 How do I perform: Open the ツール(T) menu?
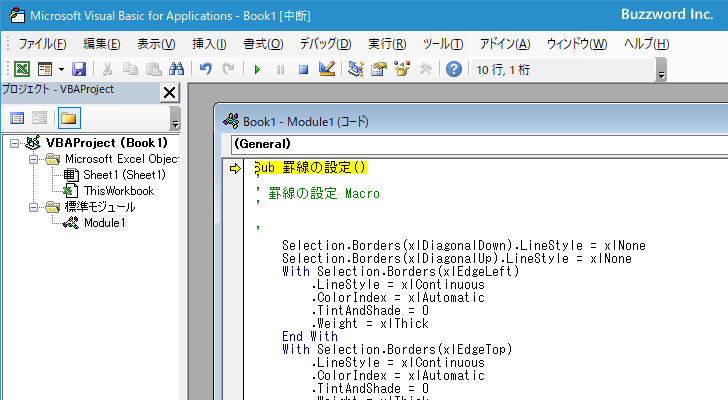(443, 44)
